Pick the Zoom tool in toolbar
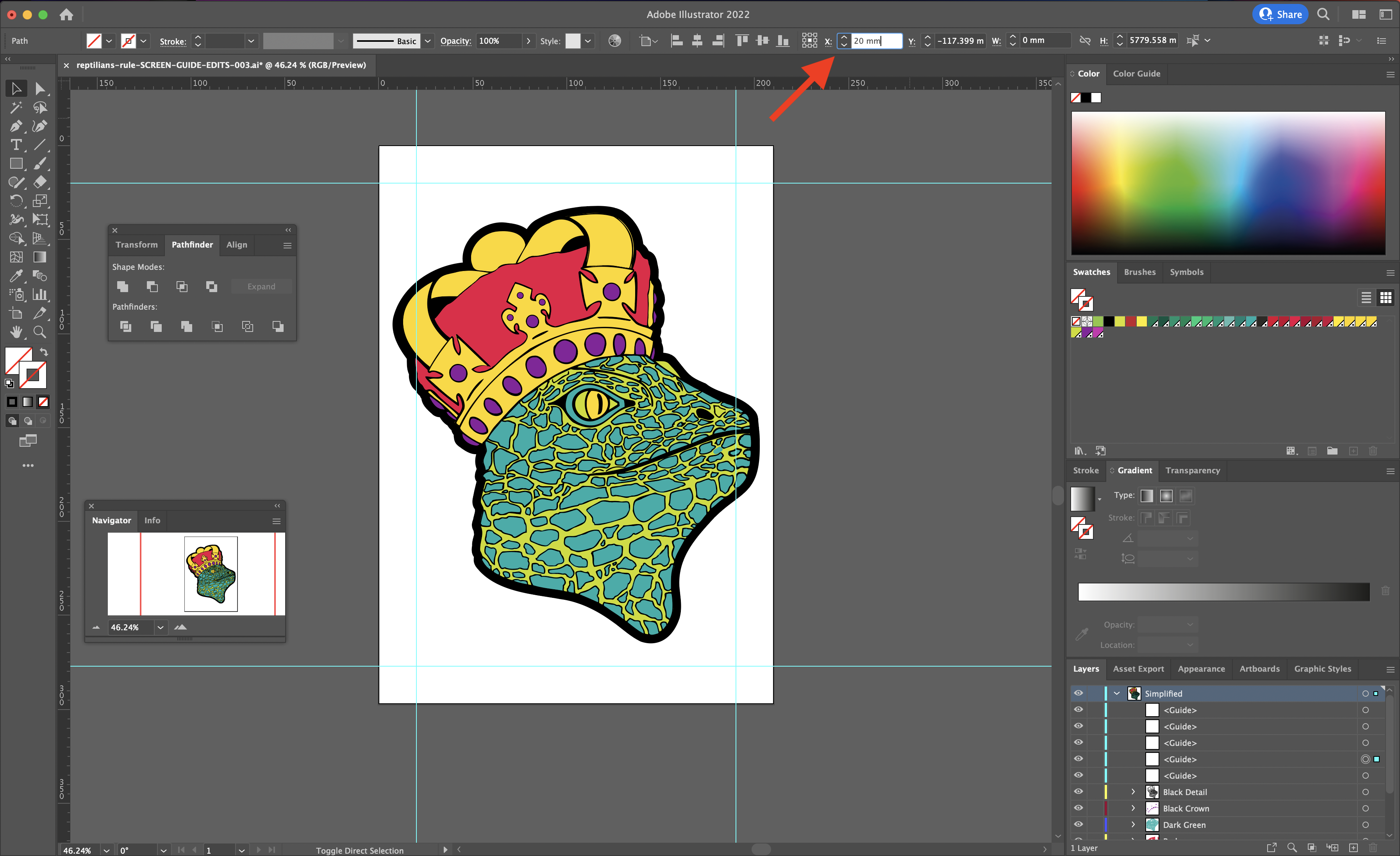 pyautogui.click(x=40, y=332)
